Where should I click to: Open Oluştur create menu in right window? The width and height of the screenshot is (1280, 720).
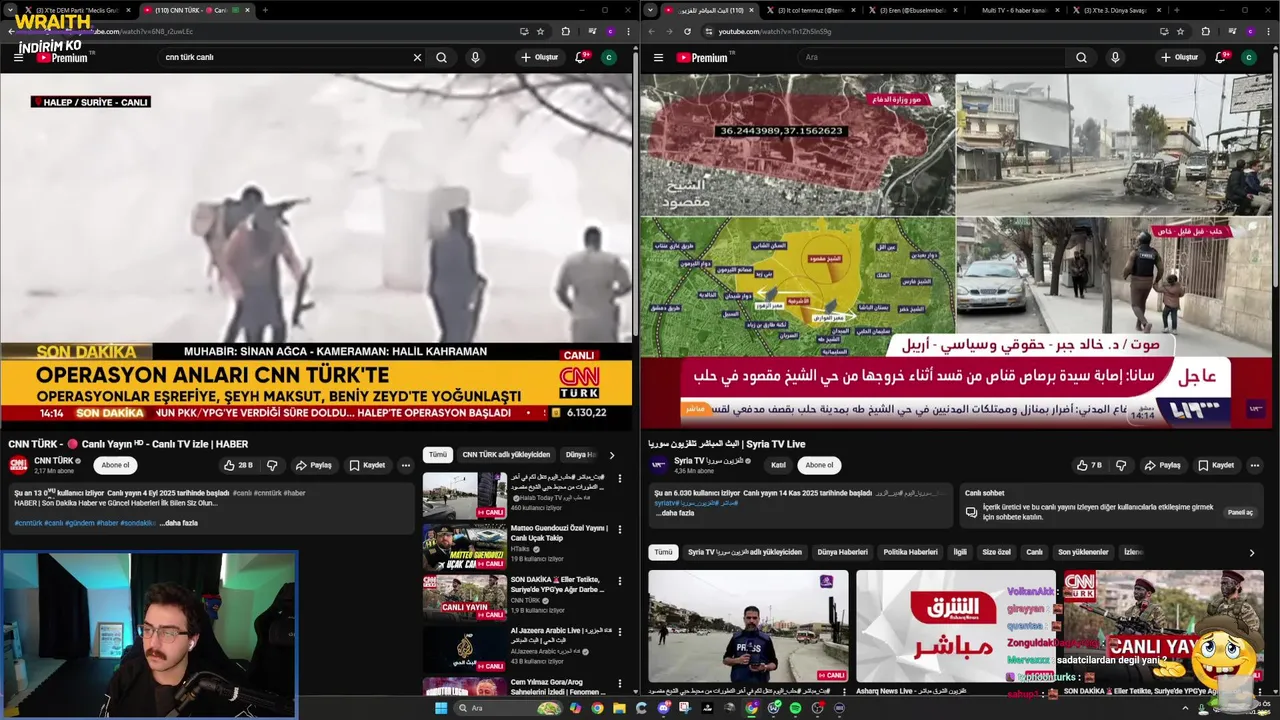(x=1180, y=57)
